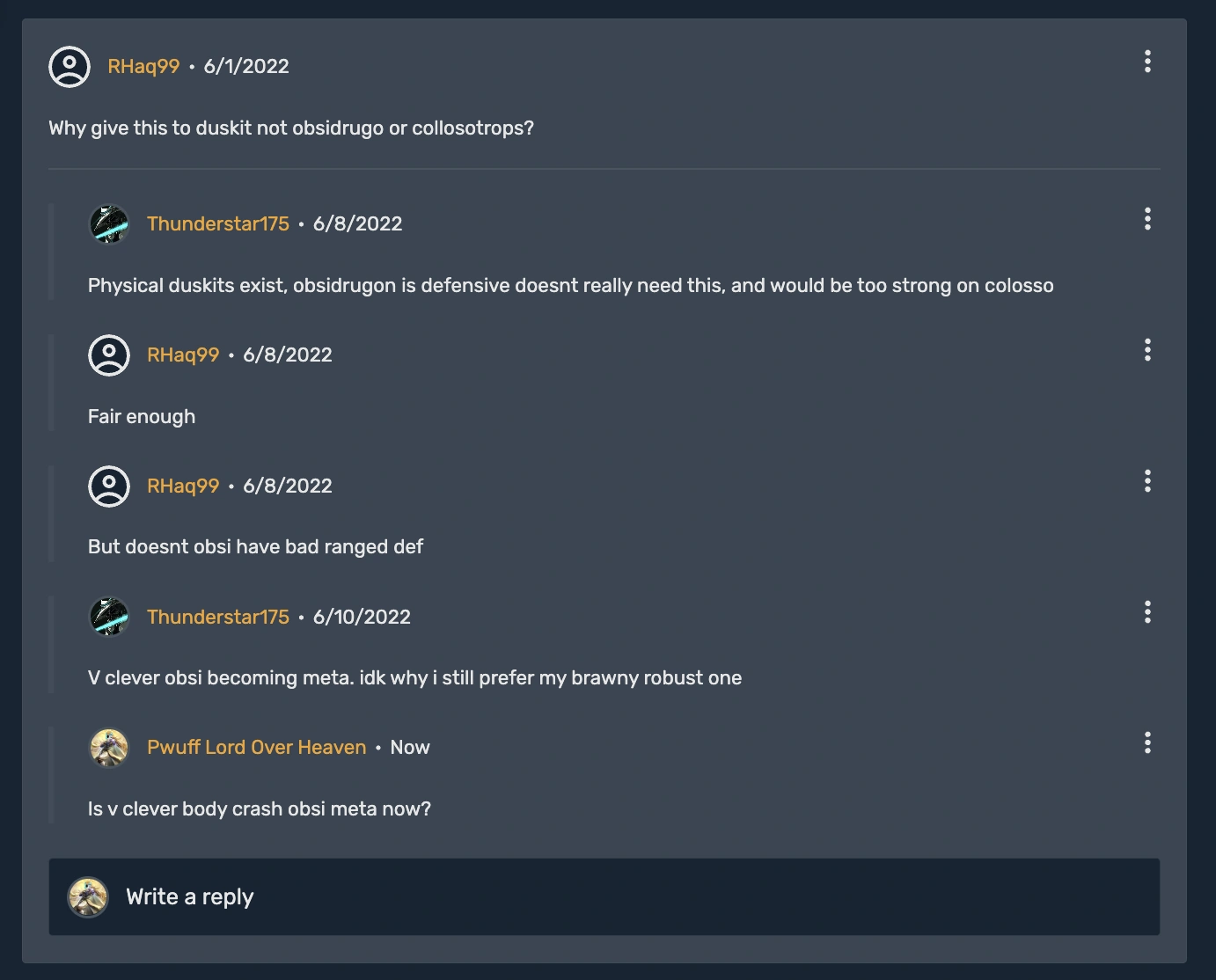Open options menu on Pwuff Lord Over Heaven's comment
This screenshot has height=980, width=1216.
(1147, 743)
